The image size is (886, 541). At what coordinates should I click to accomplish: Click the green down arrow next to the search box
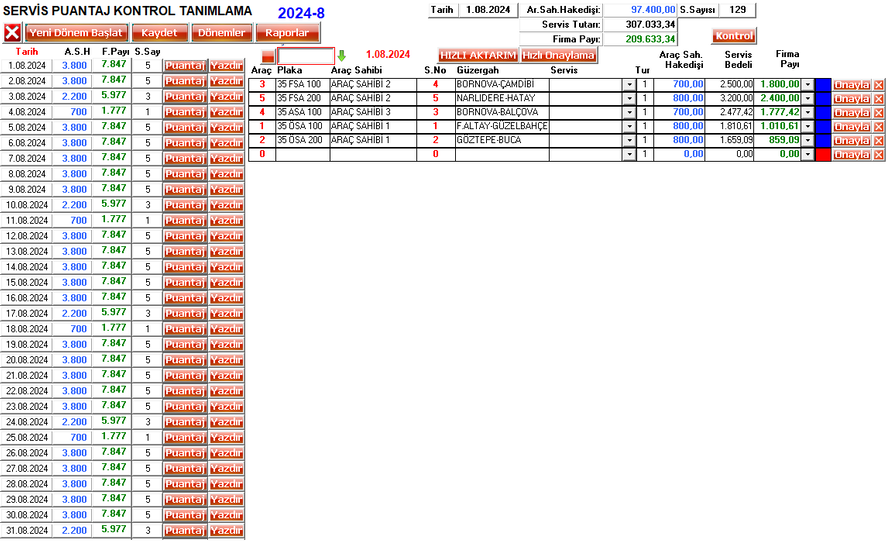pos(341,56)
